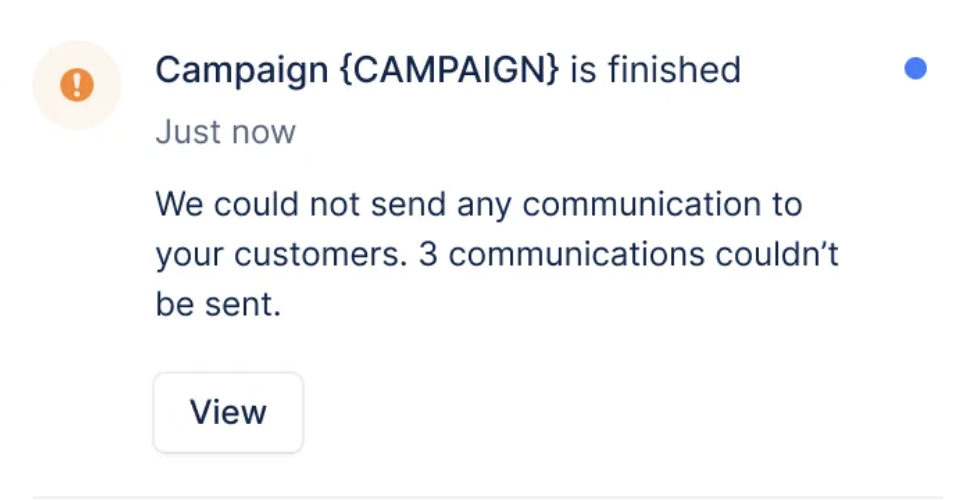Click the orange warning exclamation icon
This screenshot has width=970, height=500.
tap(77, 85)
